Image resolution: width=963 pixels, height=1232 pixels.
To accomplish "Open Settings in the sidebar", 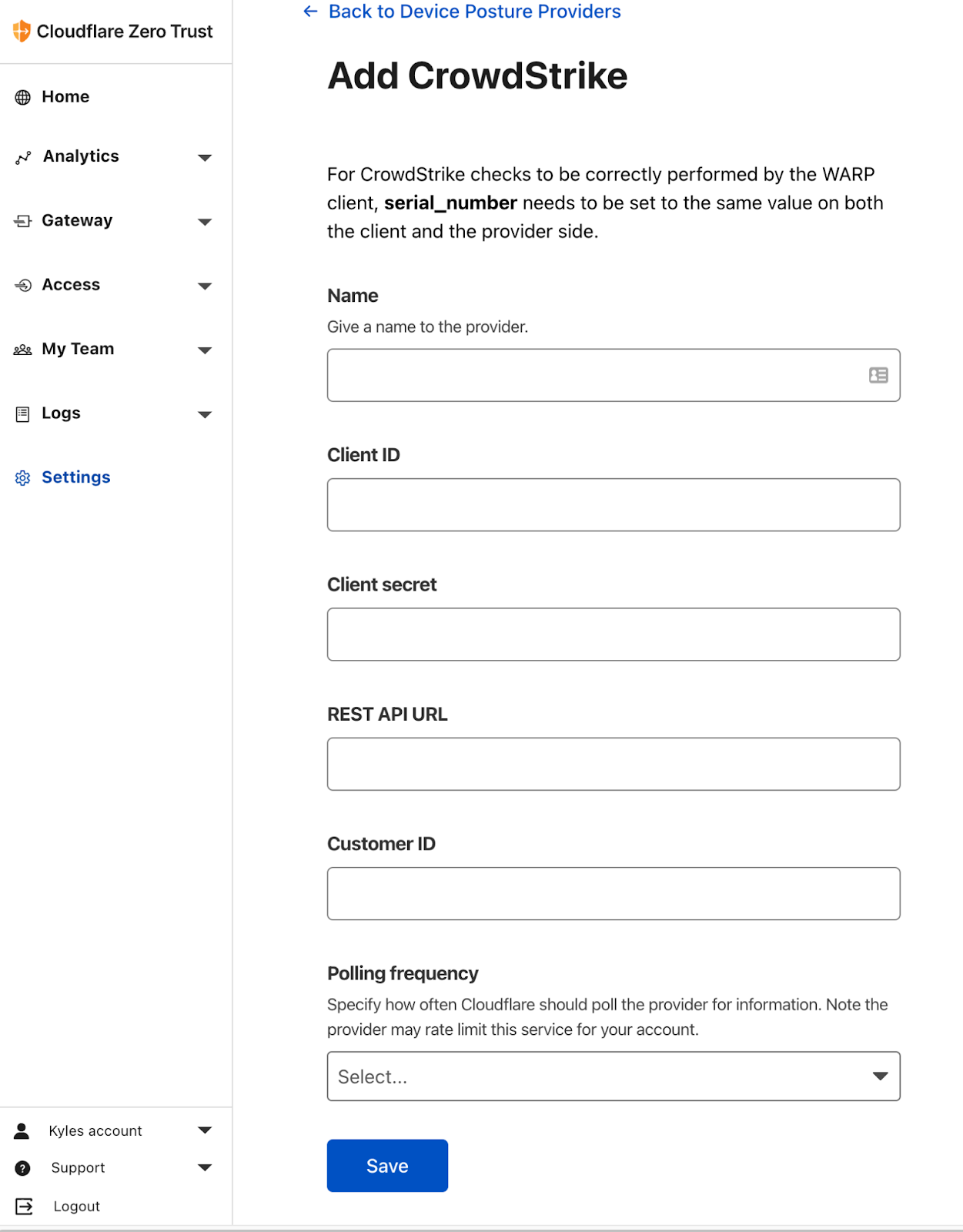I will point(75,477).
